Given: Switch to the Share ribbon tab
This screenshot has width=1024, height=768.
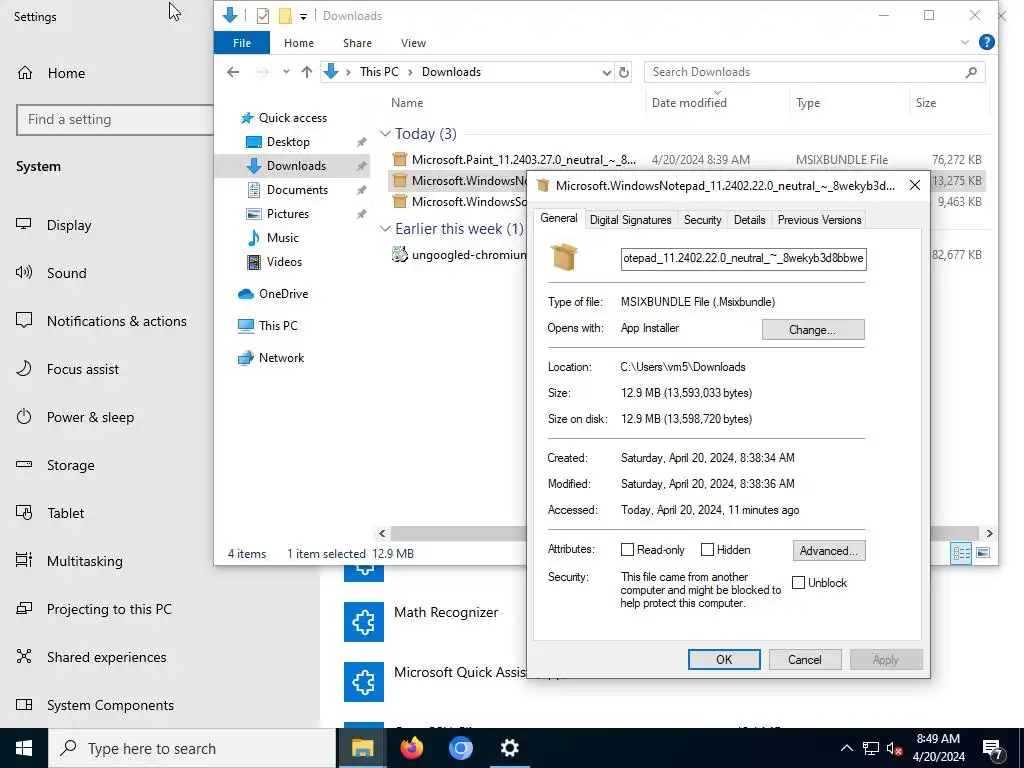Looking at the screenshot, I should point(357,43).
